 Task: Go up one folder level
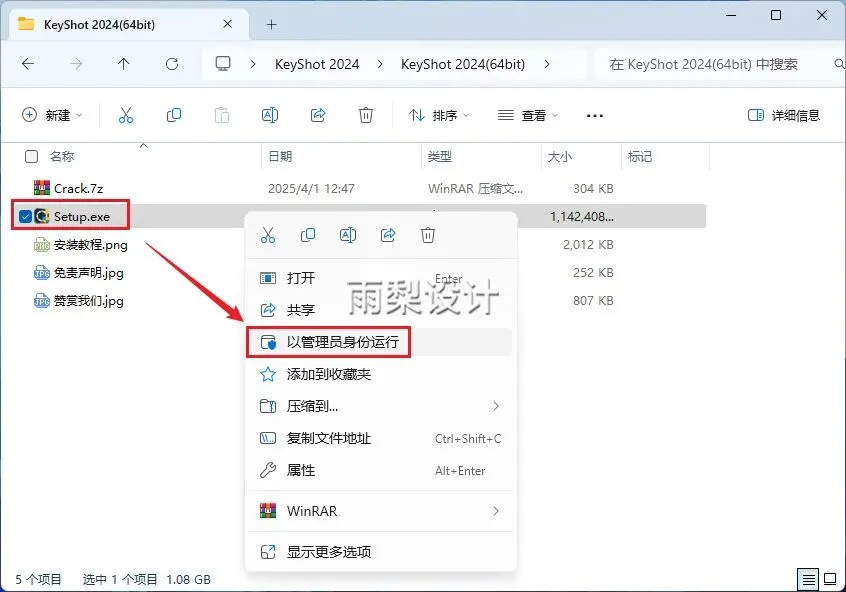[x=124, y=64]
